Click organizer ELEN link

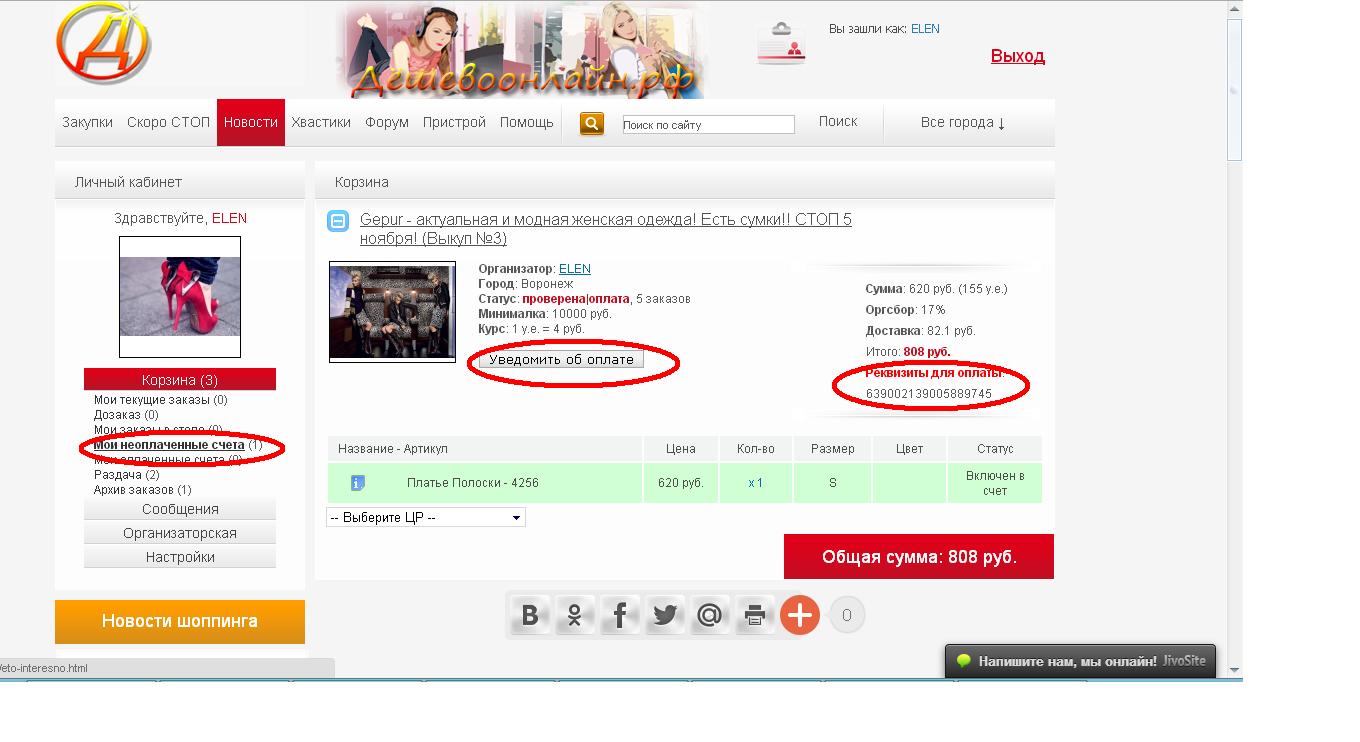pyautogui.click(x=575, y=269)
